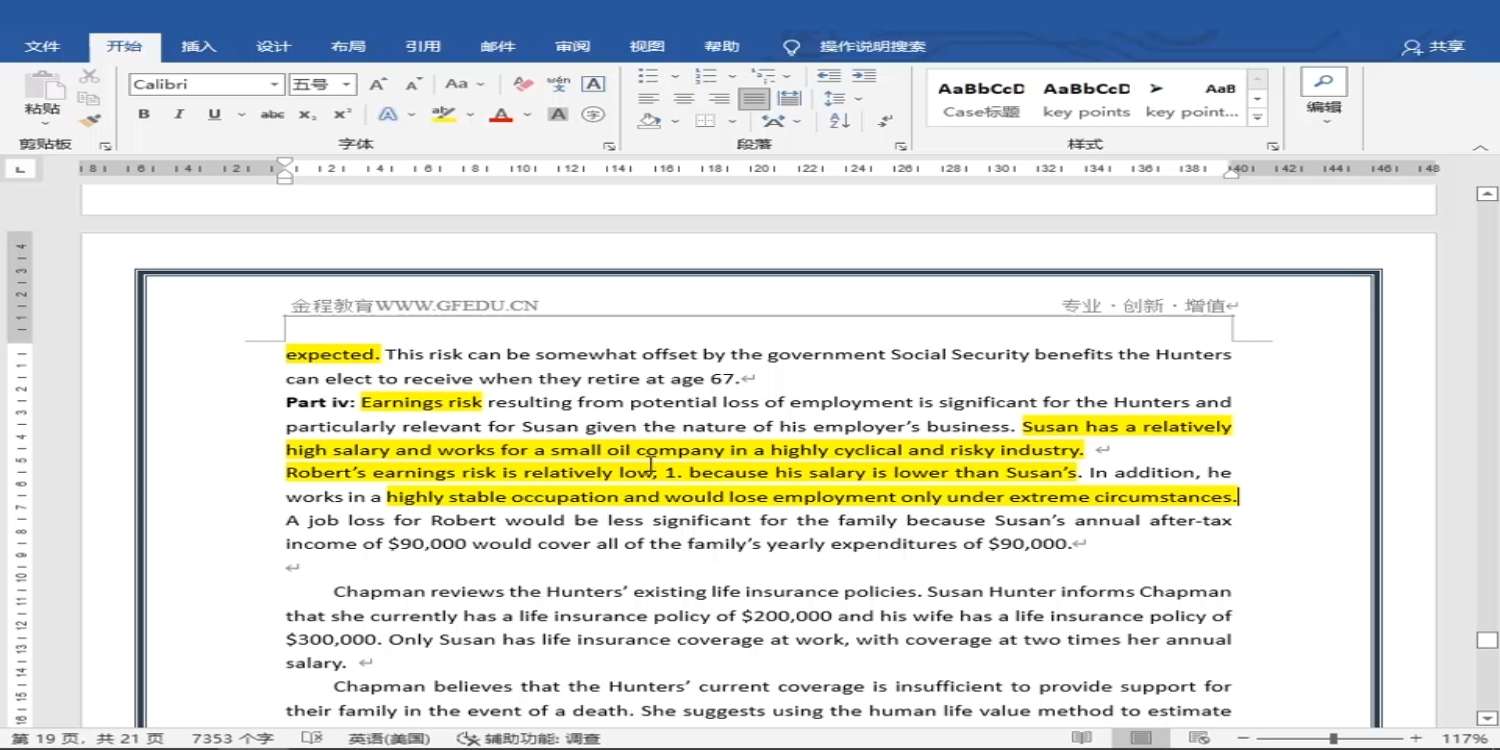Click the Format Painter brush icon
The width and height of the screenshot is (1500, 750).
[x=89, y=121]
